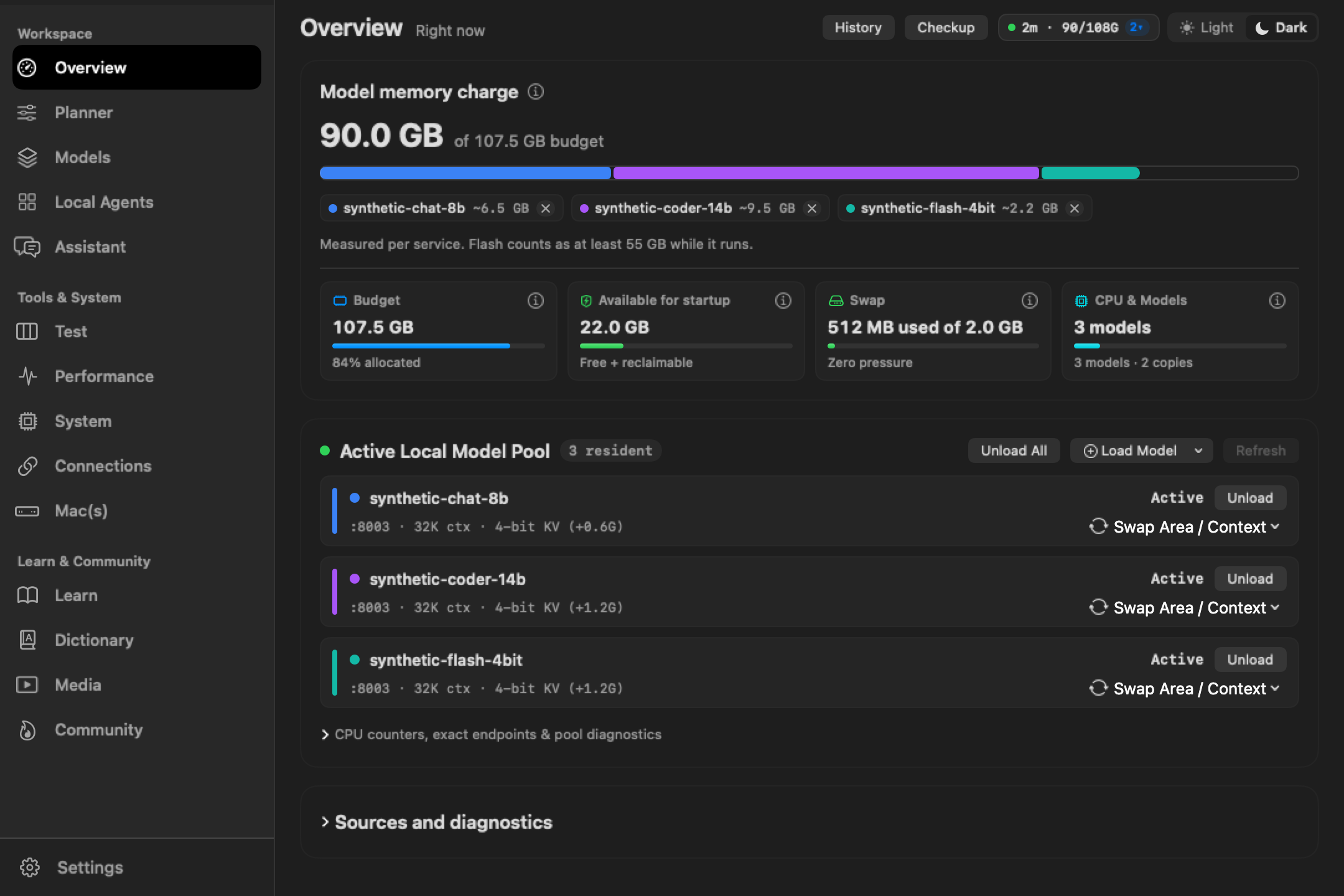Image resolution: width=1344 pixels, height=896 pixels.
Task: Remove synthetic-chat-8b chip with its X
Action: pos(546,208)
